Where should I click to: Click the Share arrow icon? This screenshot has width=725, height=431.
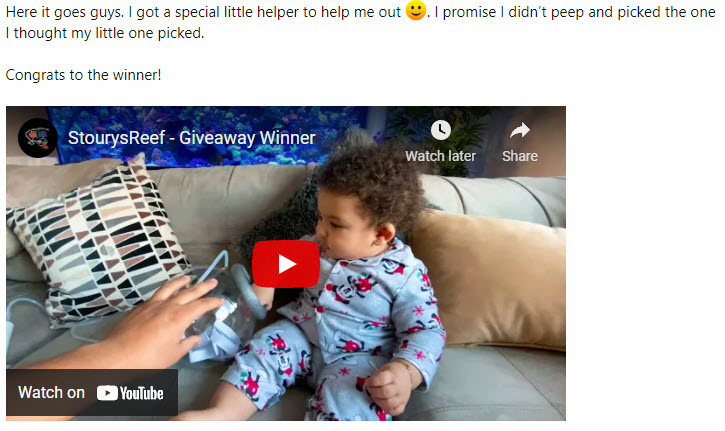point(520,130)
